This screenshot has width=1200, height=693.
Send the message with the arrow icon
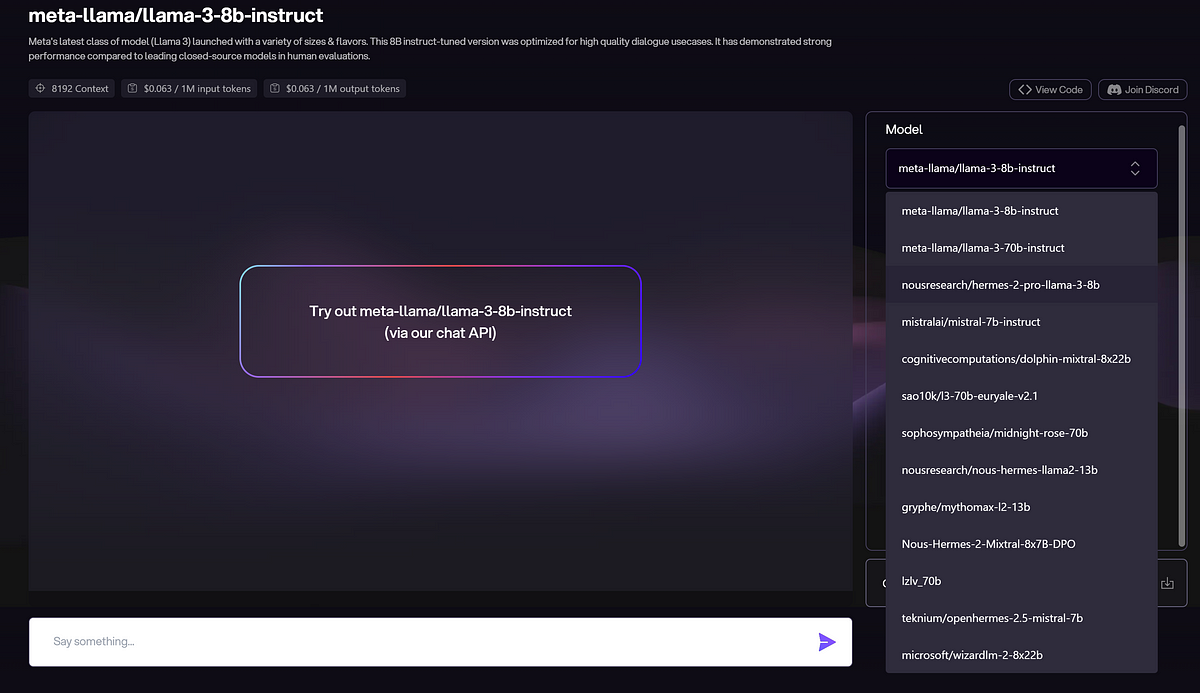coord(827,642)
